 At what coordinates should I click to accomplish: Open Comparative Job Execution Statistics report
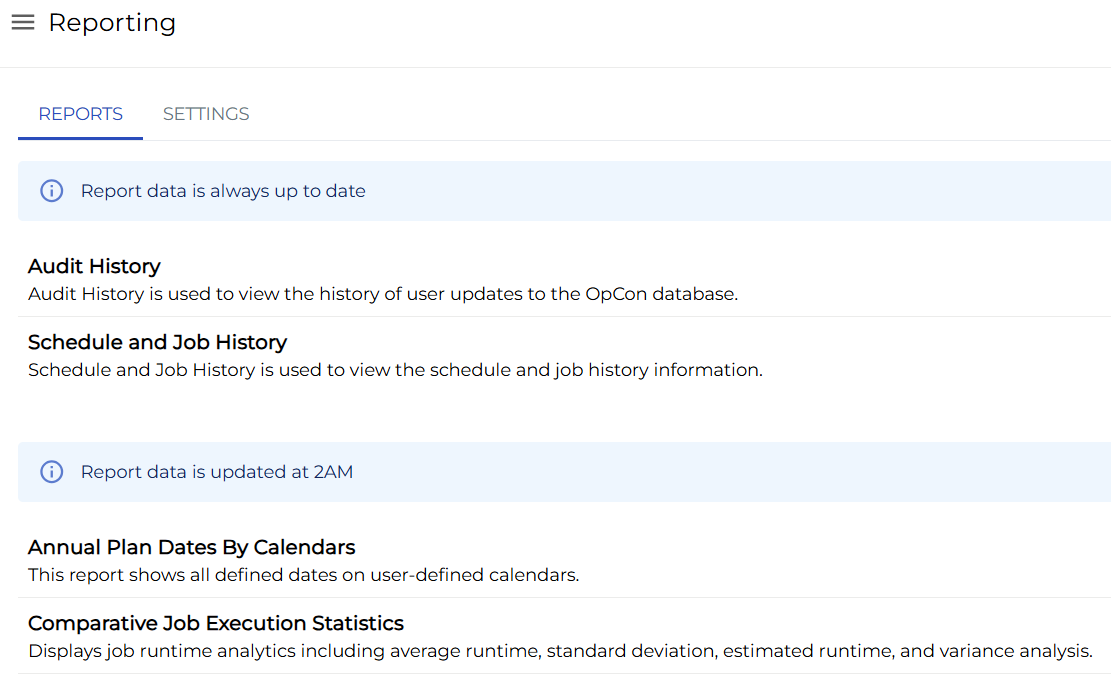click(215, 623)
